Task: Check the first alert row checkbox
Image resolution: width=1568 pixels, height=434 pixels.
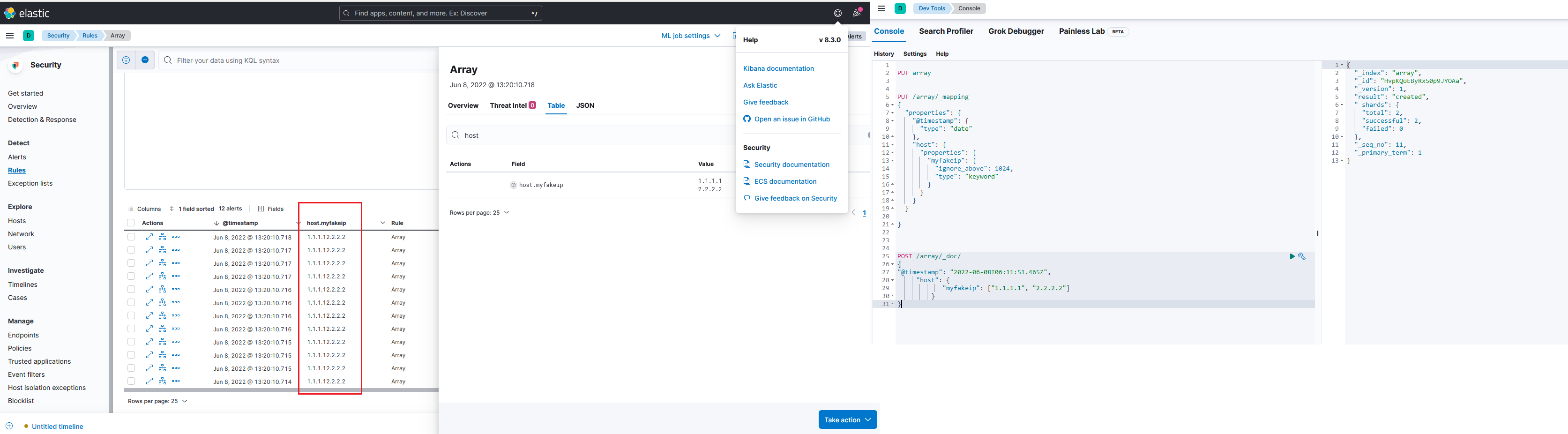Action: [x=131, y=237]
